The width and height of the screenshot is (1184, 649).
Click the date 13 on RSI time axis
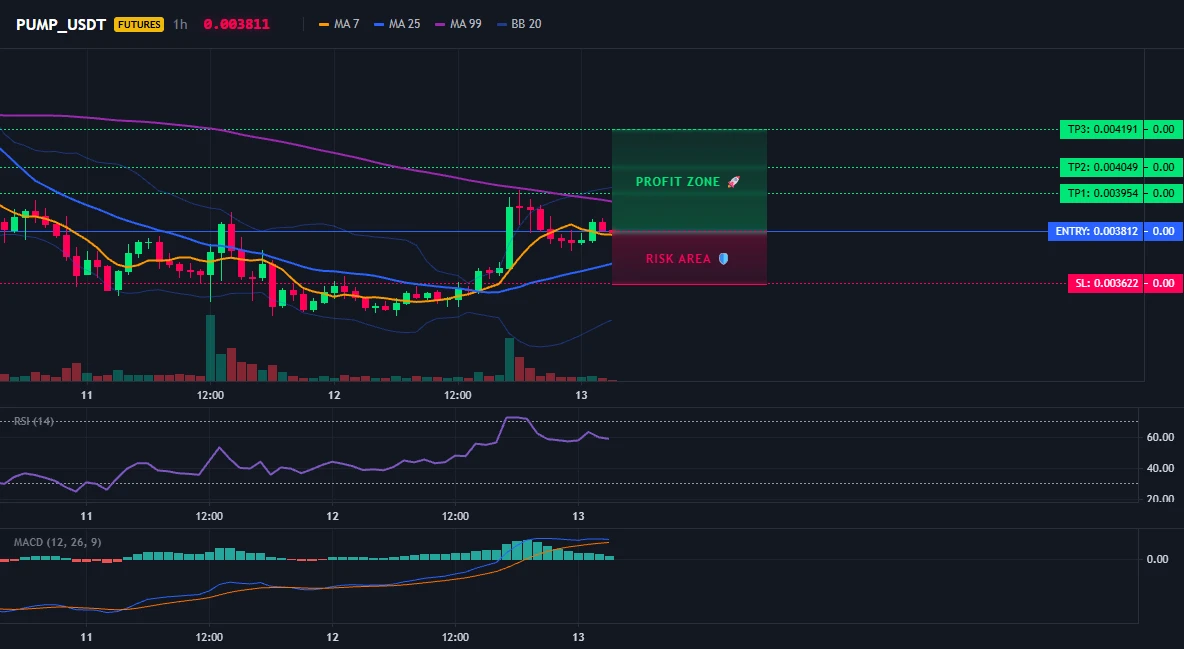tap(578, 516)
